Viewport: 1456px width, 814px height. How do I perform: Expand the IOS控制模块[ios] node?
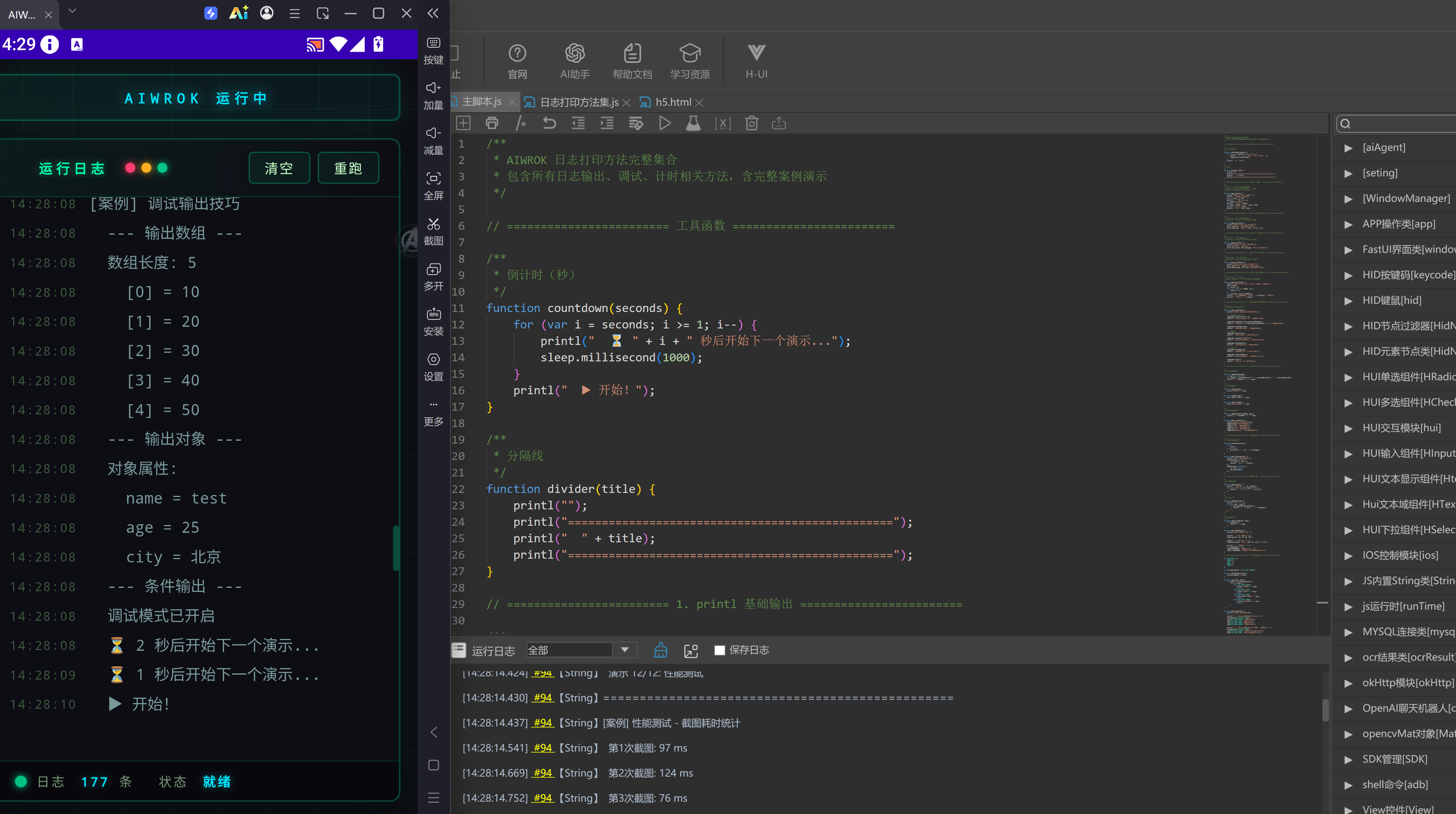click(1349, 556)
